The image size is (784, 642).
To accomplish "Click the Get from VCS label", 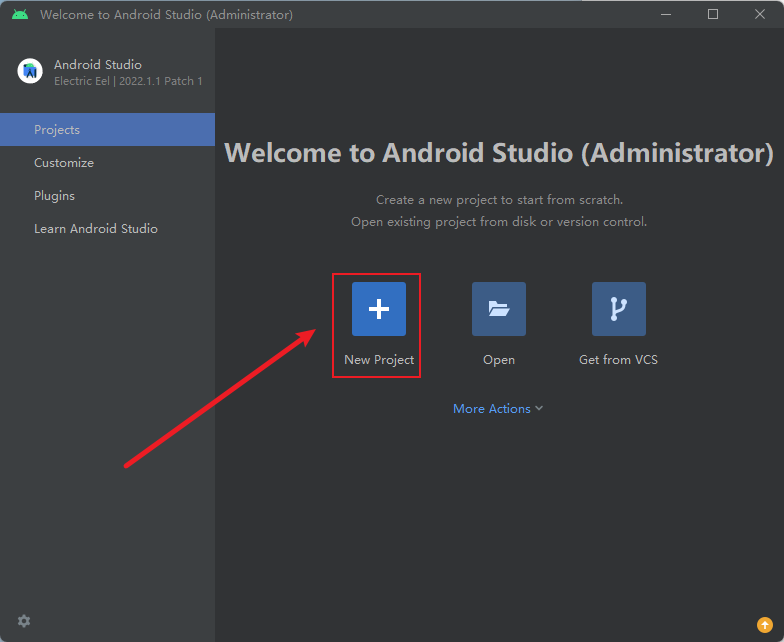I will click(x=618, y=360).
